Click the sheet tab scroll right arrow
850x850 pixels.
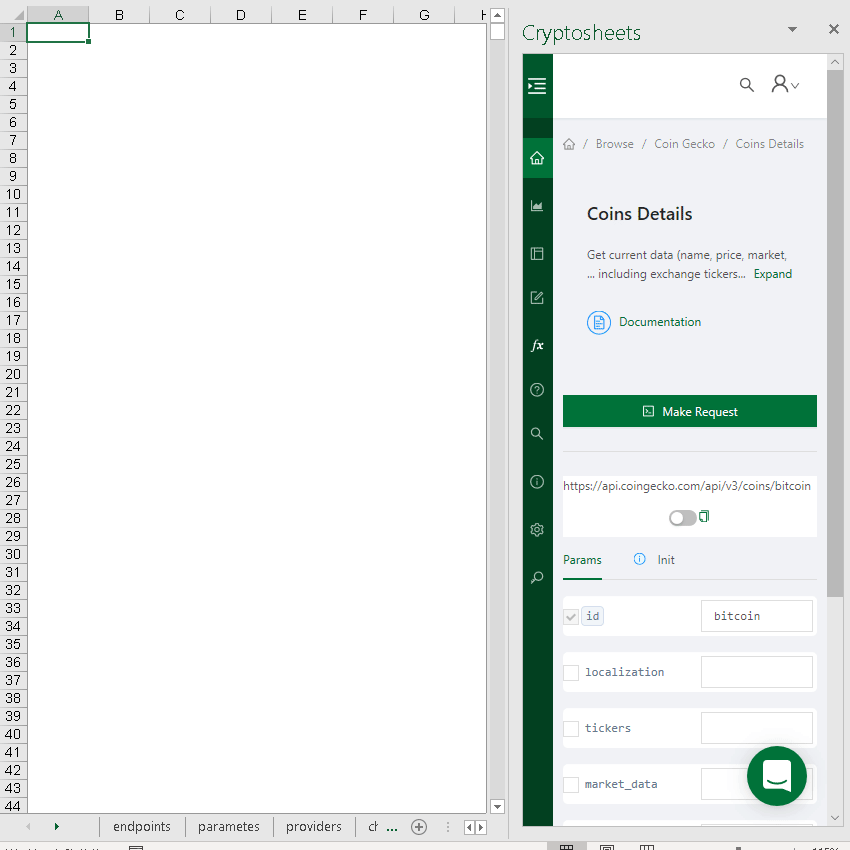tap(56, 827)
